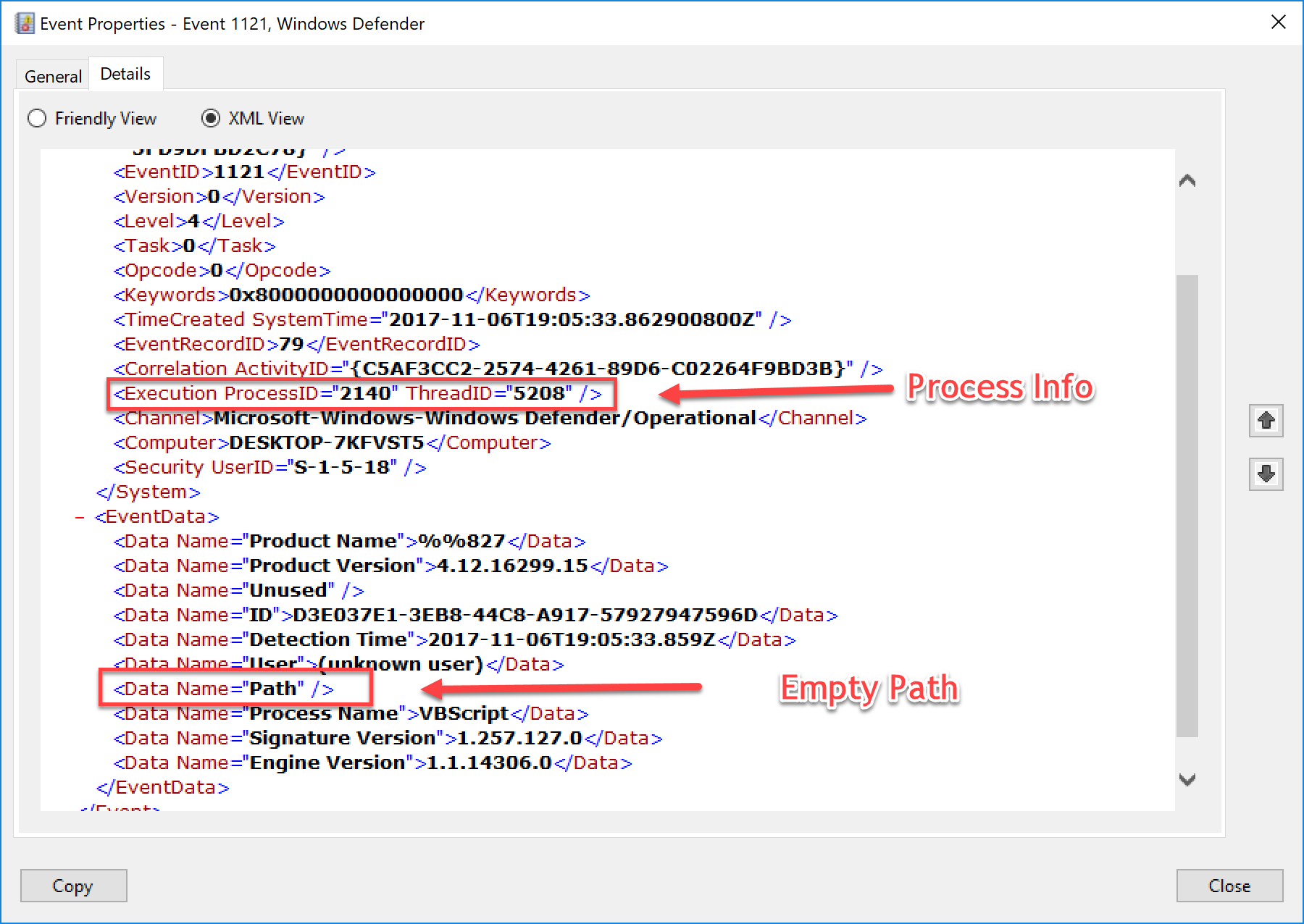Close the Event Properties window
Screen dimensions: 1304x924
[x=1279, y=22]
